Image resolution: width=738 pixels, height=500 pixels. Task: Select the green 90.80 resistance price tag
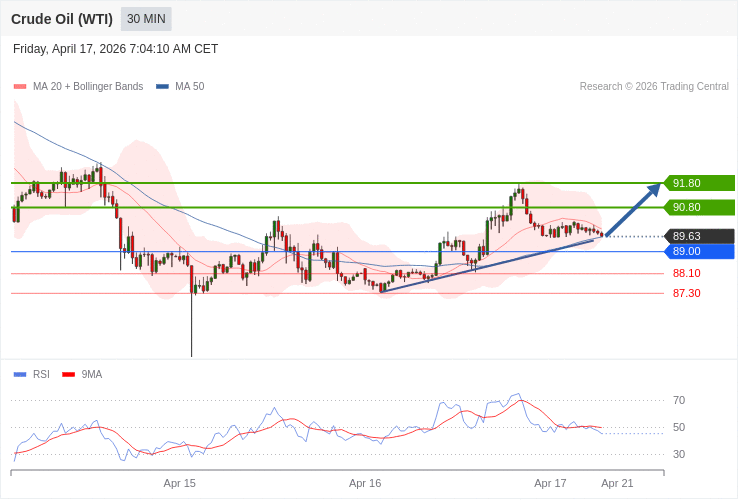pos(699,207)
